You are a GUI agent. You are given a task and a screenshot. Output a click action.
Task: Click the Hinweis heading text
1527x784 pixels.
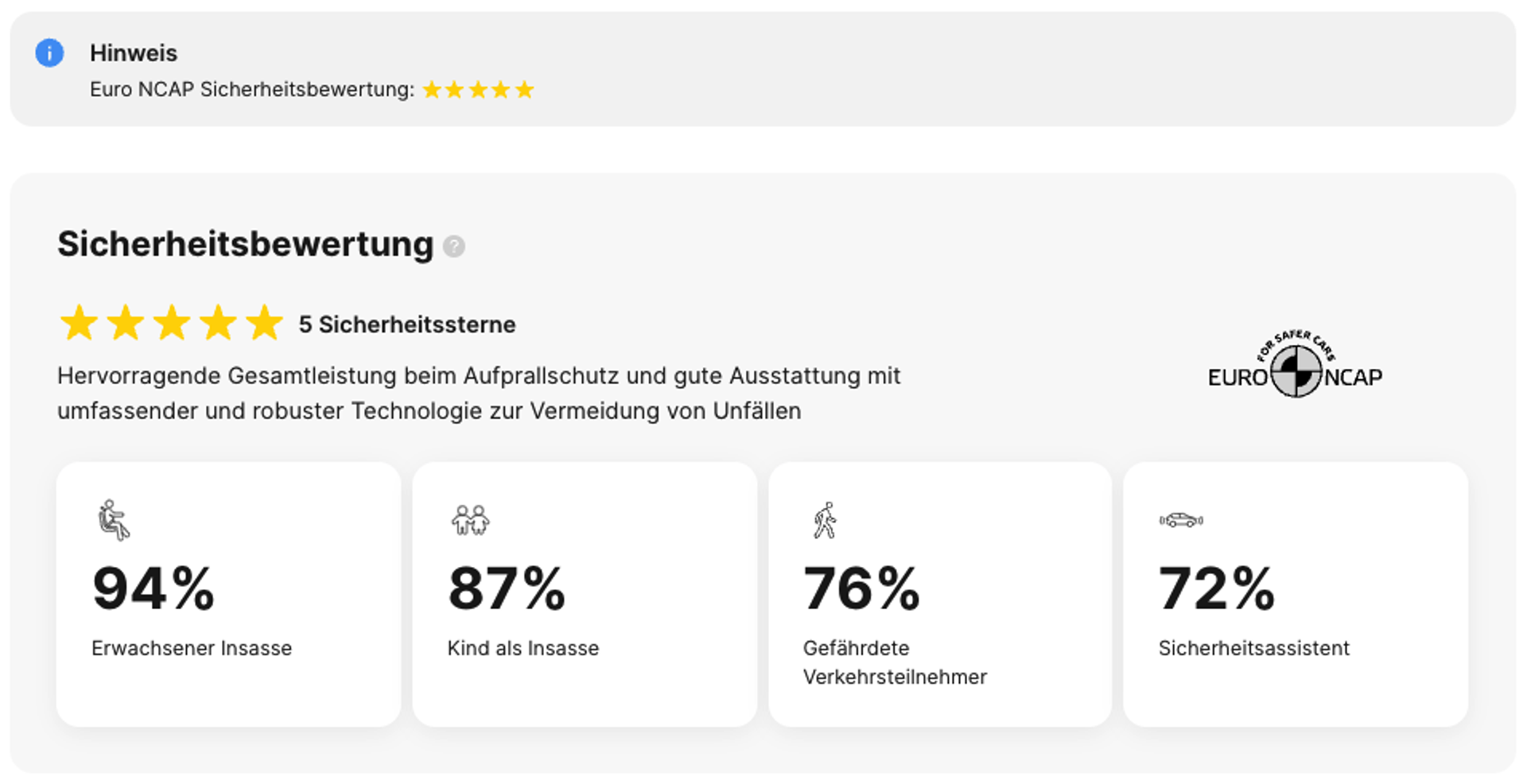(x=134, y=53)
